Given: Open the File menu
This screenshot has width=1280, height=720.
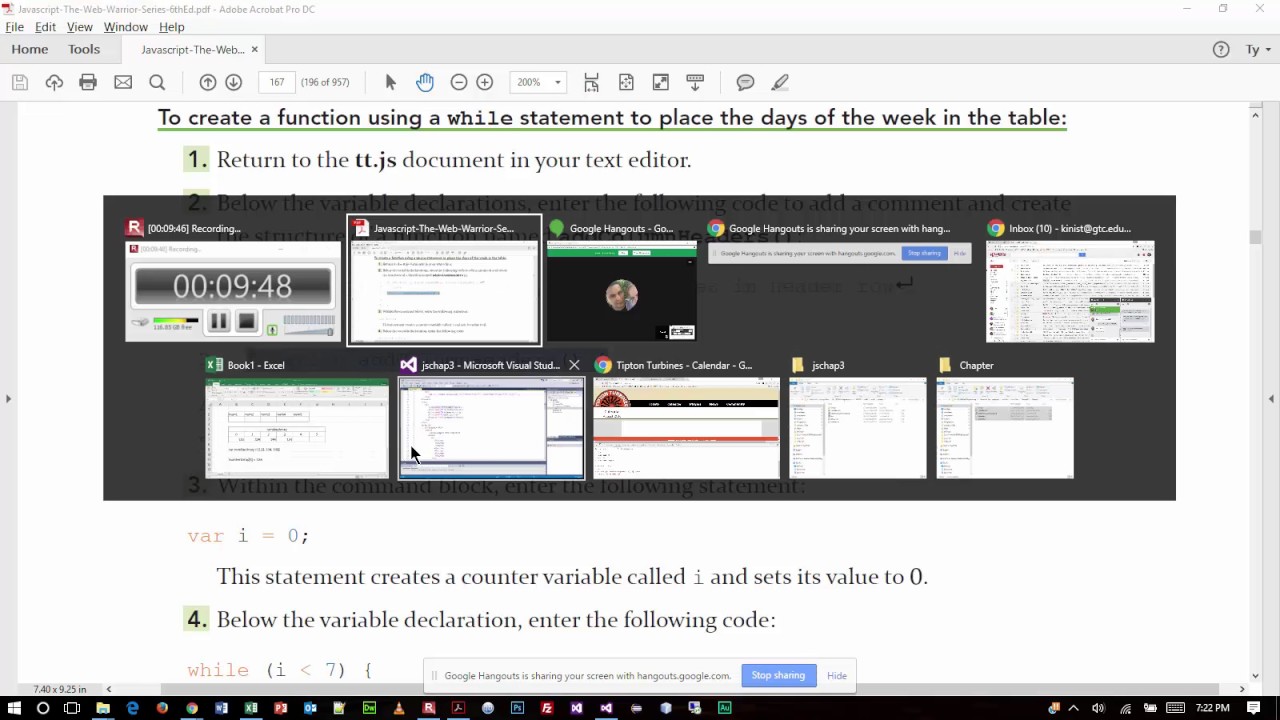Looking at the screenshot, I should point(14,27).
